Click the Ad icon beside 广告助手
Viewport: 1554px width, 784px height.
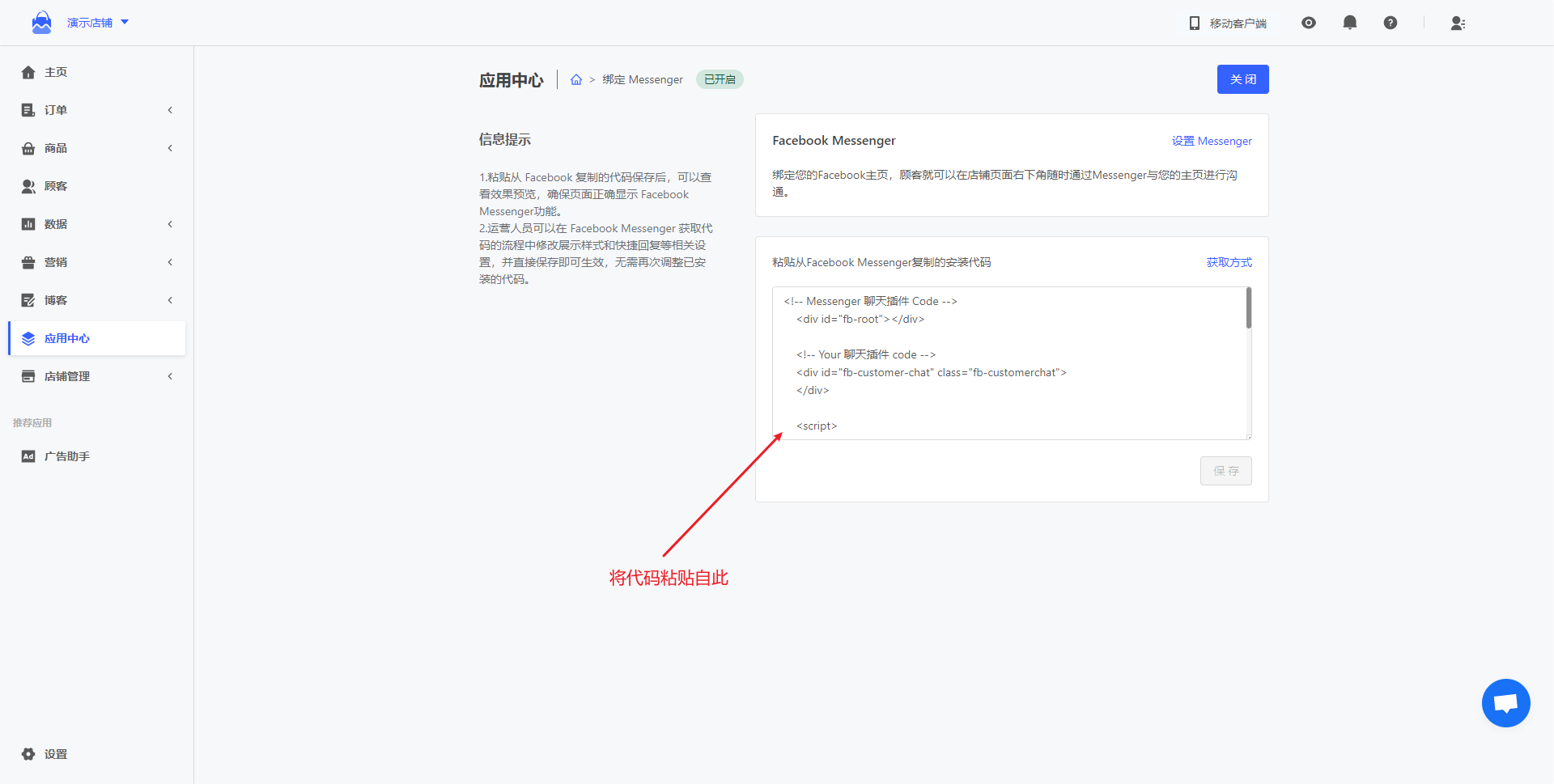click(x=28, y=456)
